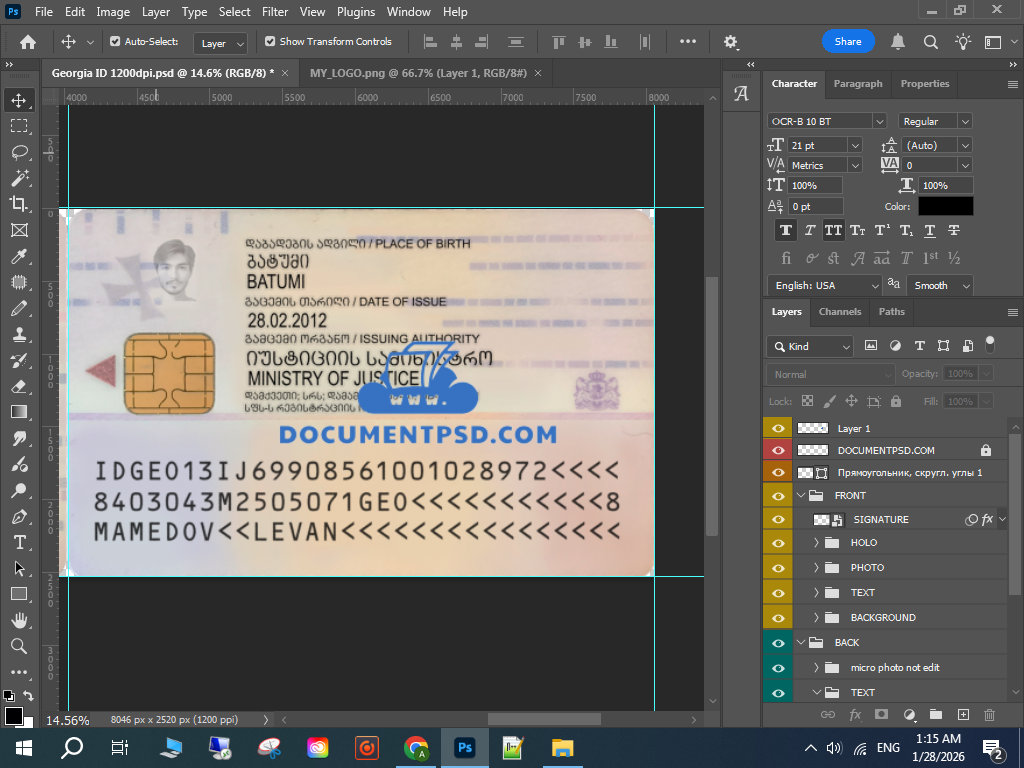Select the Crop tool
The height and width of the screenshot is (768, 1024).
(x=19, y=204)
